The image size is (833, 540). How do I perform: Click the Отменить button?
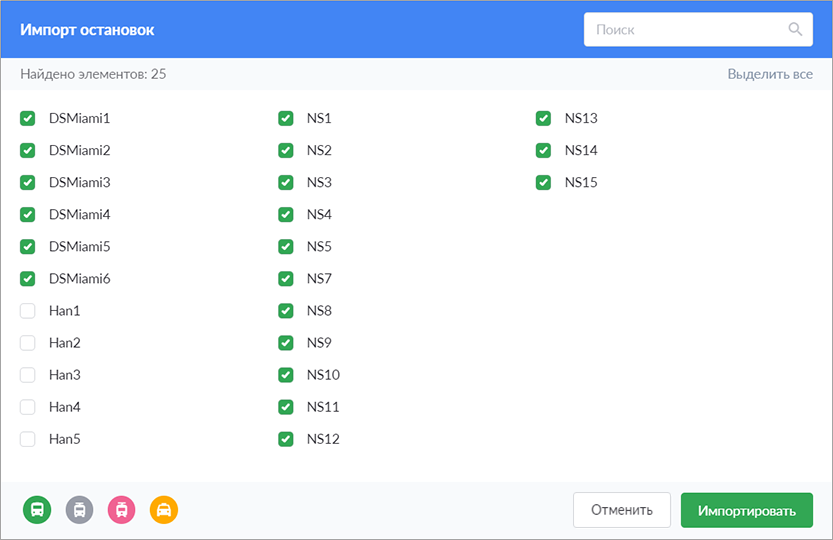622,510
